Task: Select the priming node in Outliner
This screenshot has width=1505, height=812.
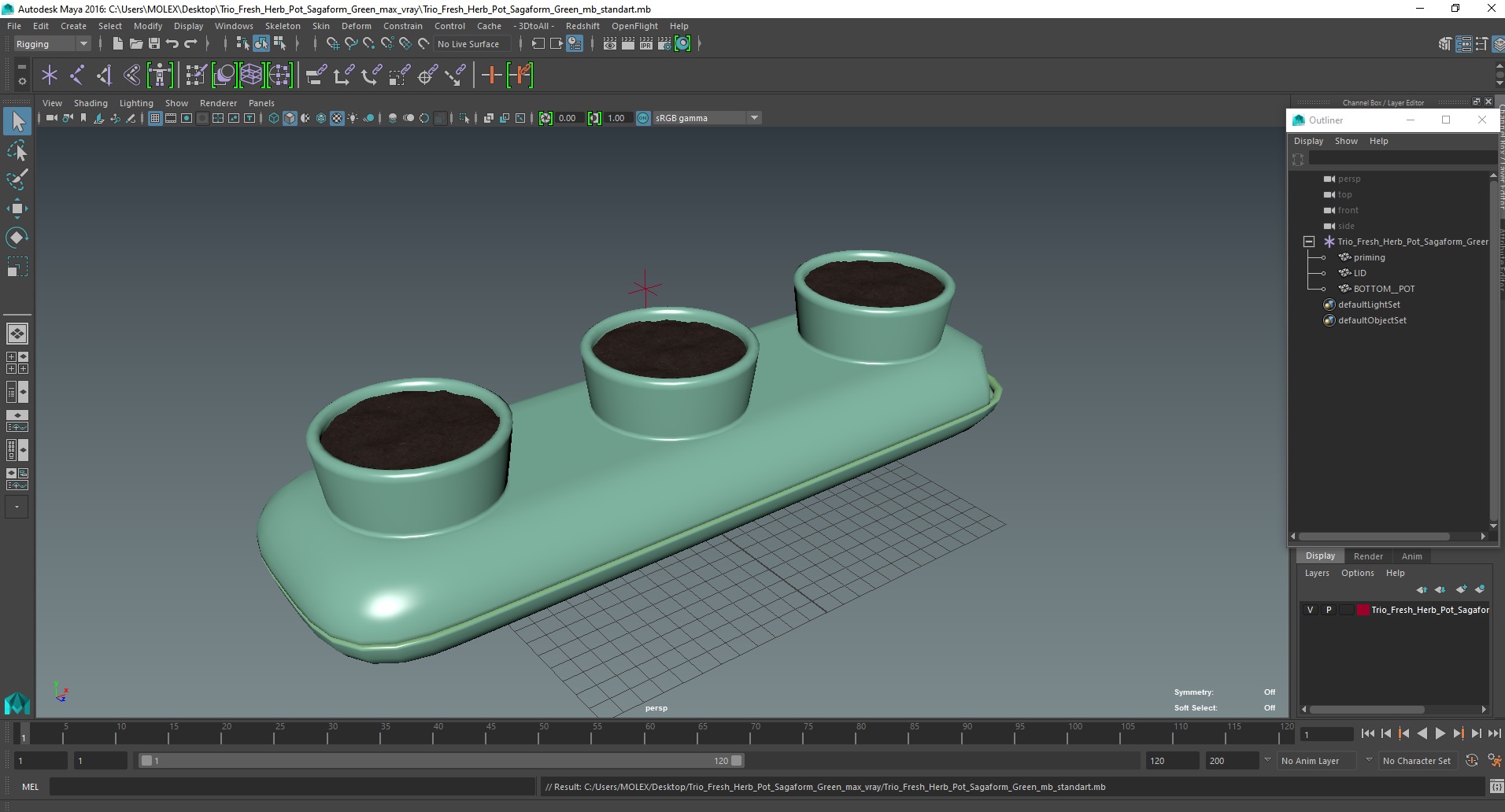Action: pos(1369,257)
